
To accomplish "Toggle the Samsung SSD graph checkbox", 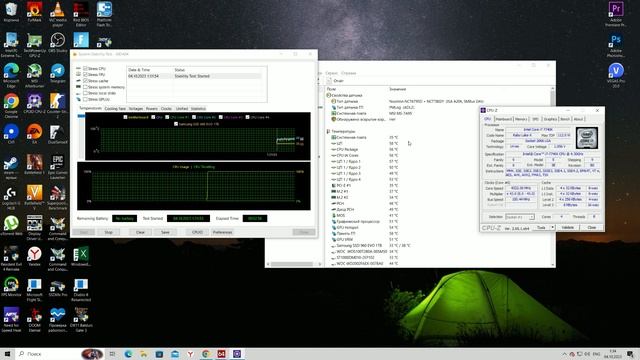I will pos(176,124).
